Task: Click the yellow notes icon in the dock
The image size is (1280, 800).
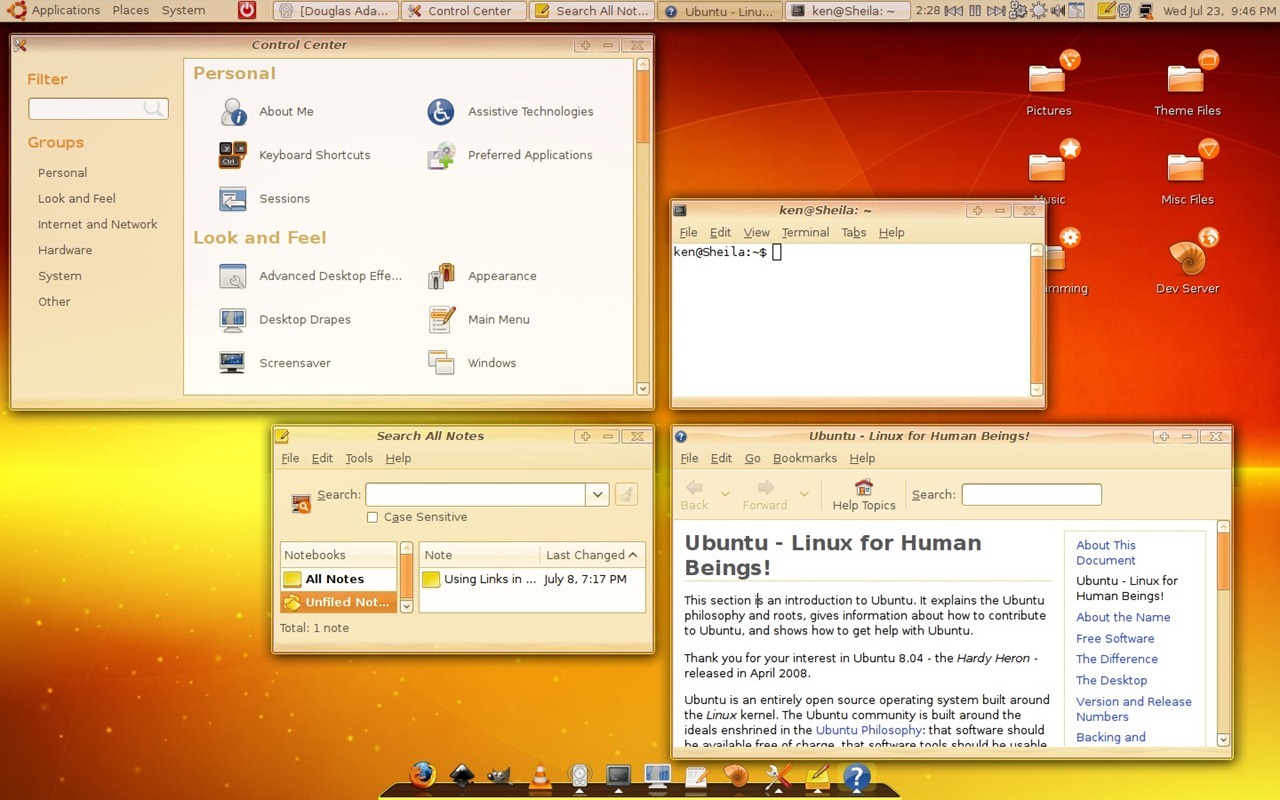Action: coord(817,776)
